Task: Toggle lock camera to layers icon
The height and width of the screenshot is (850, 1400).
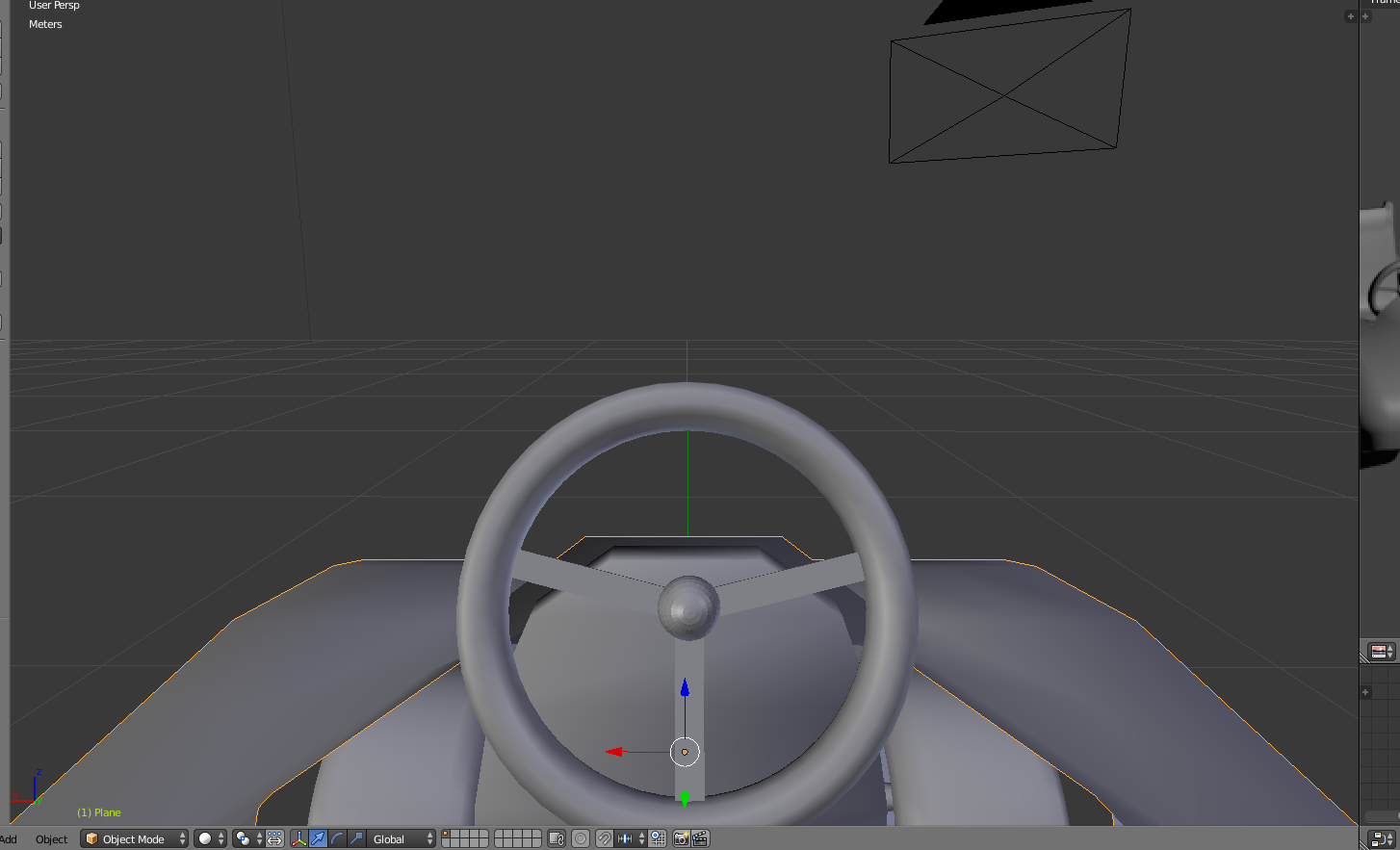Action: (557, 839)
